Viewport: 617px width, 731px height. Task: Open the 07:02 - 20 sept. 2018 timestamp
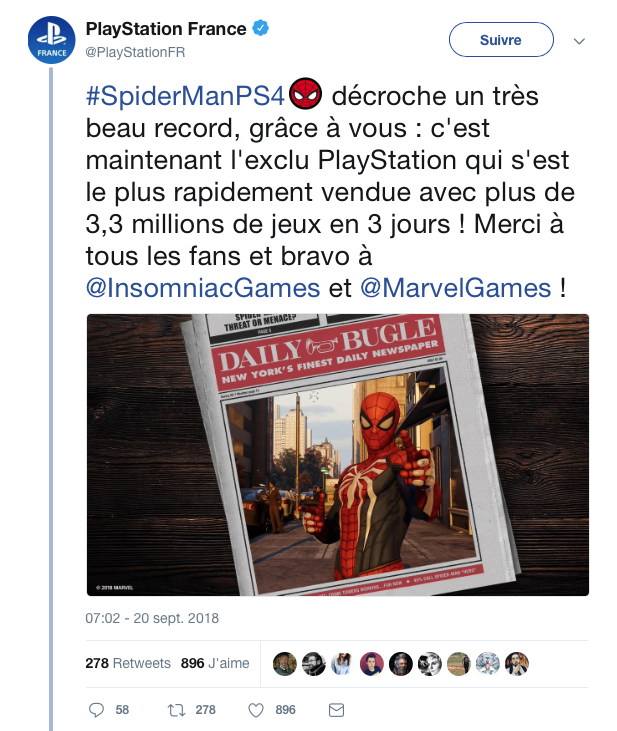[152, 618]
